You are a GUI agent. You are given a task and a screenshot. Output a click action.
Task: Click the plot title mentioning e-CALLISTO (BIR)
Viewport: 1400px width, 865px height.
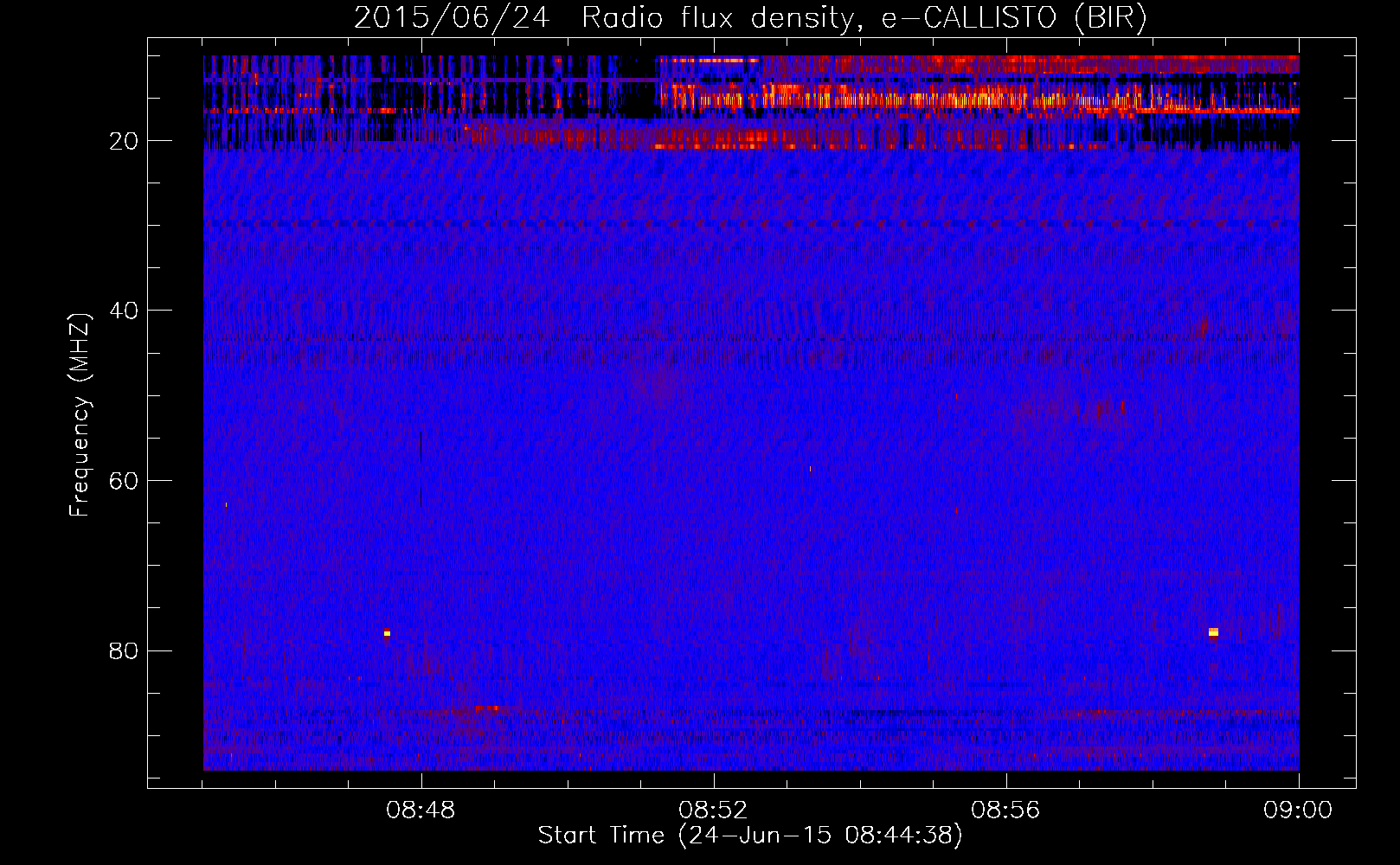[750, 17]
